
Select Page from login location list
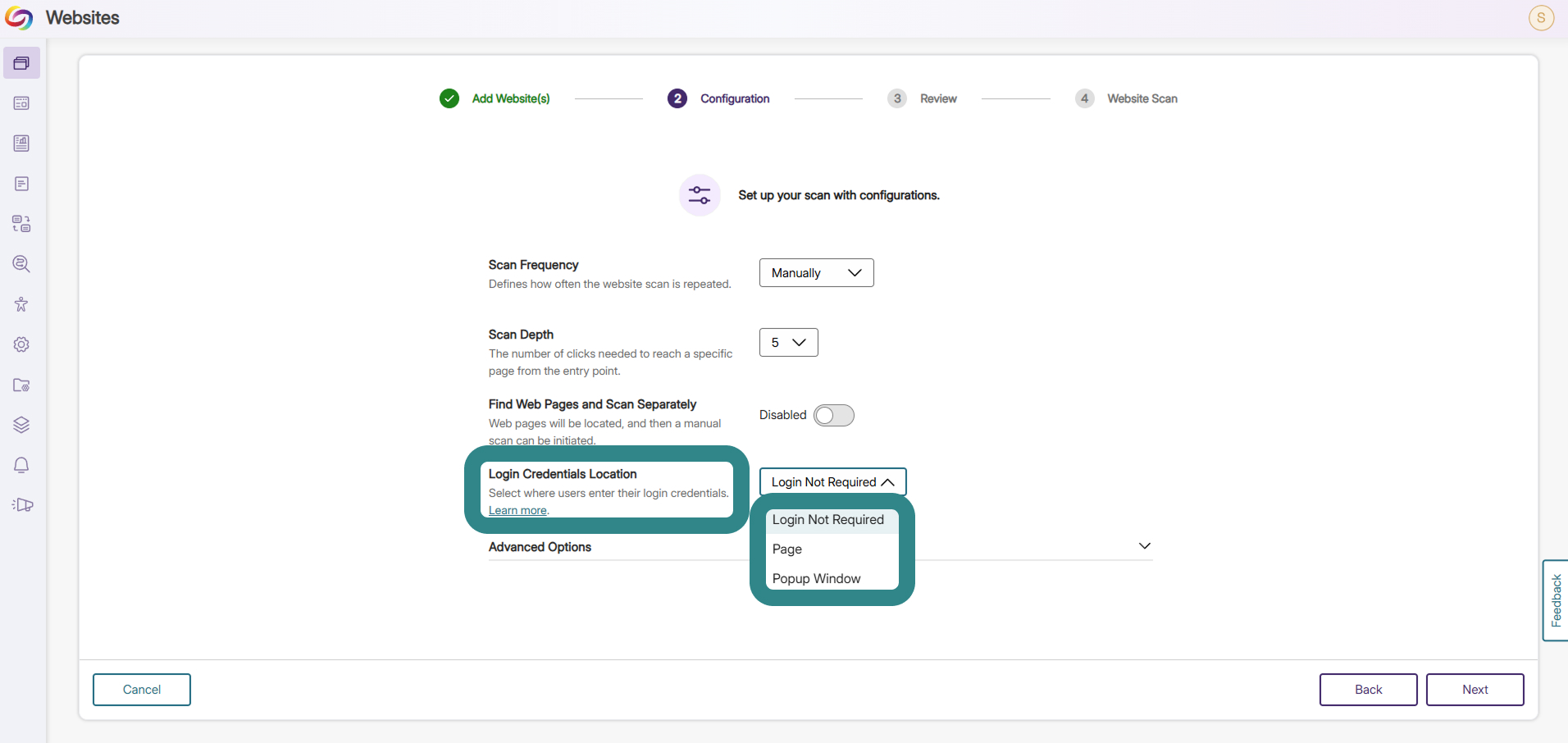pos(832,549)
